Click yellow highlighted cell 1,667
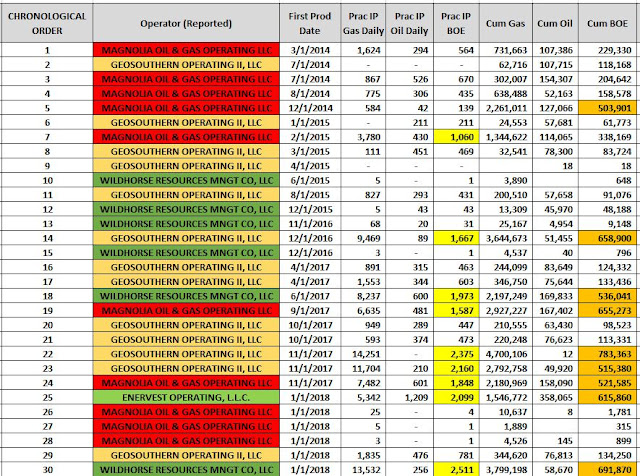This screenshot has height=476, width=640. coord(456,238)
